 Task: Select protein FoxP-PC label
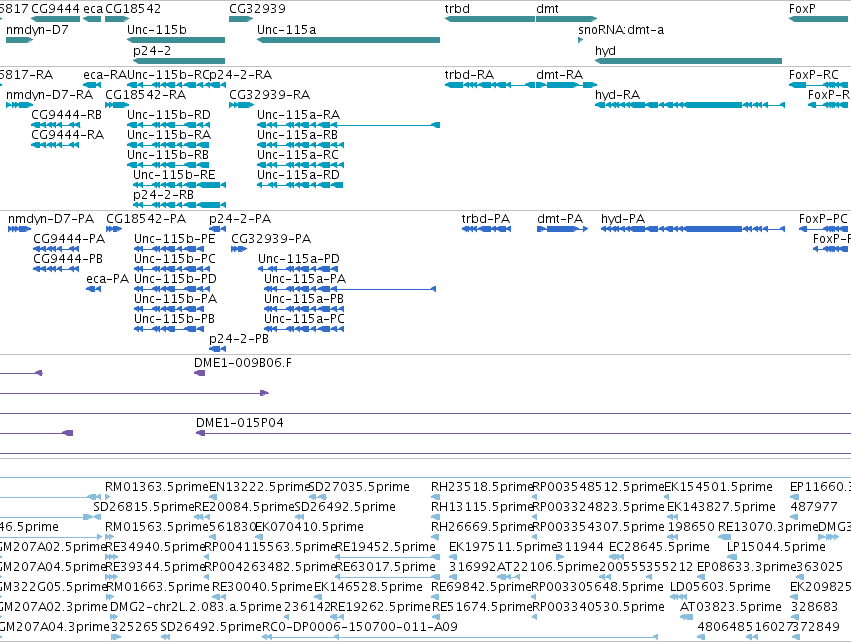(x=823, y=219)
